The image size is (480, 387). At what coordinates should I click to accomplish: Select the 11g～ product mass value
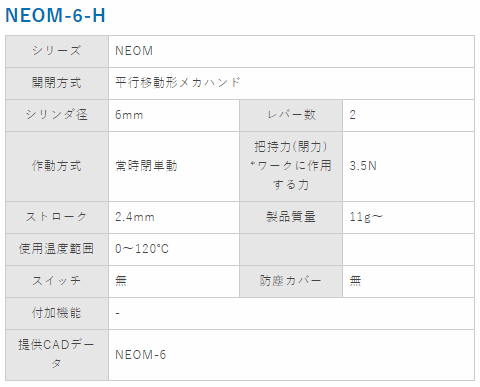coord(366,217)
